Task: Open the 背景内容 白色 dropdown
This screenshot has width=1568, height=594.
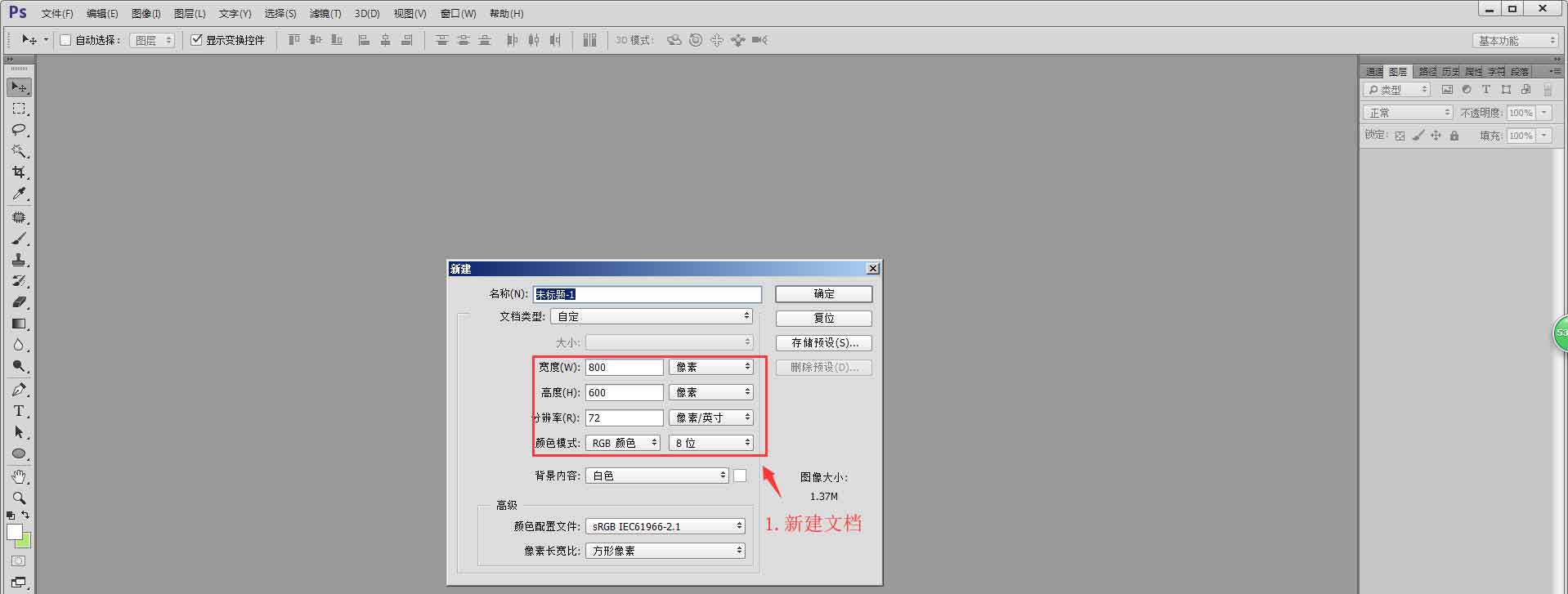Action: click(656, 476)
